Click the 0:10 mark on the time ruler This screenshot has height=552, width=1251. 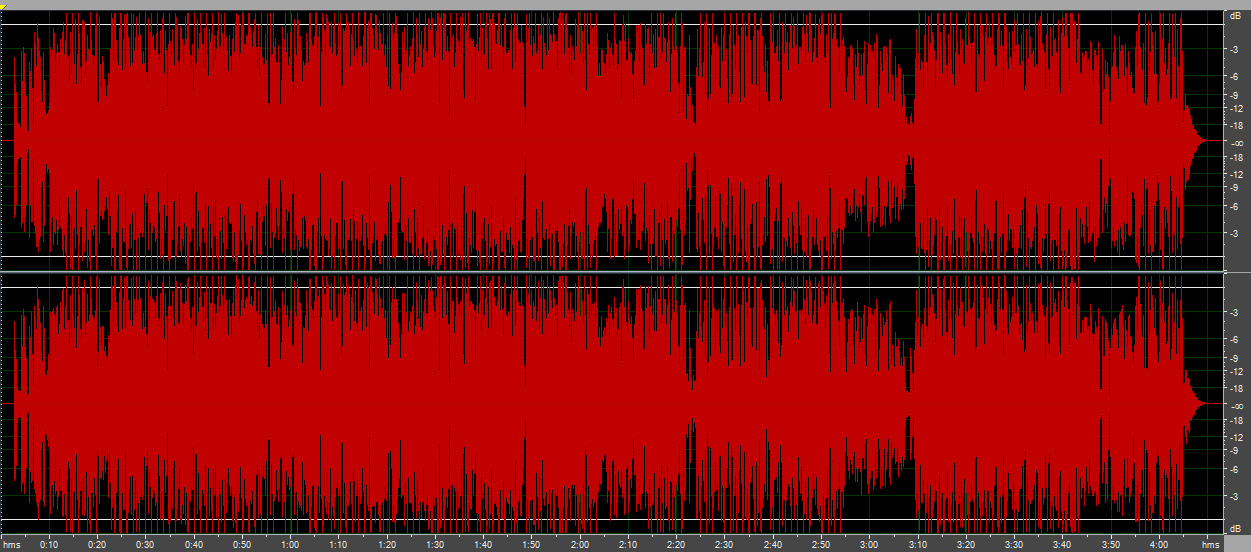(48, 544)
